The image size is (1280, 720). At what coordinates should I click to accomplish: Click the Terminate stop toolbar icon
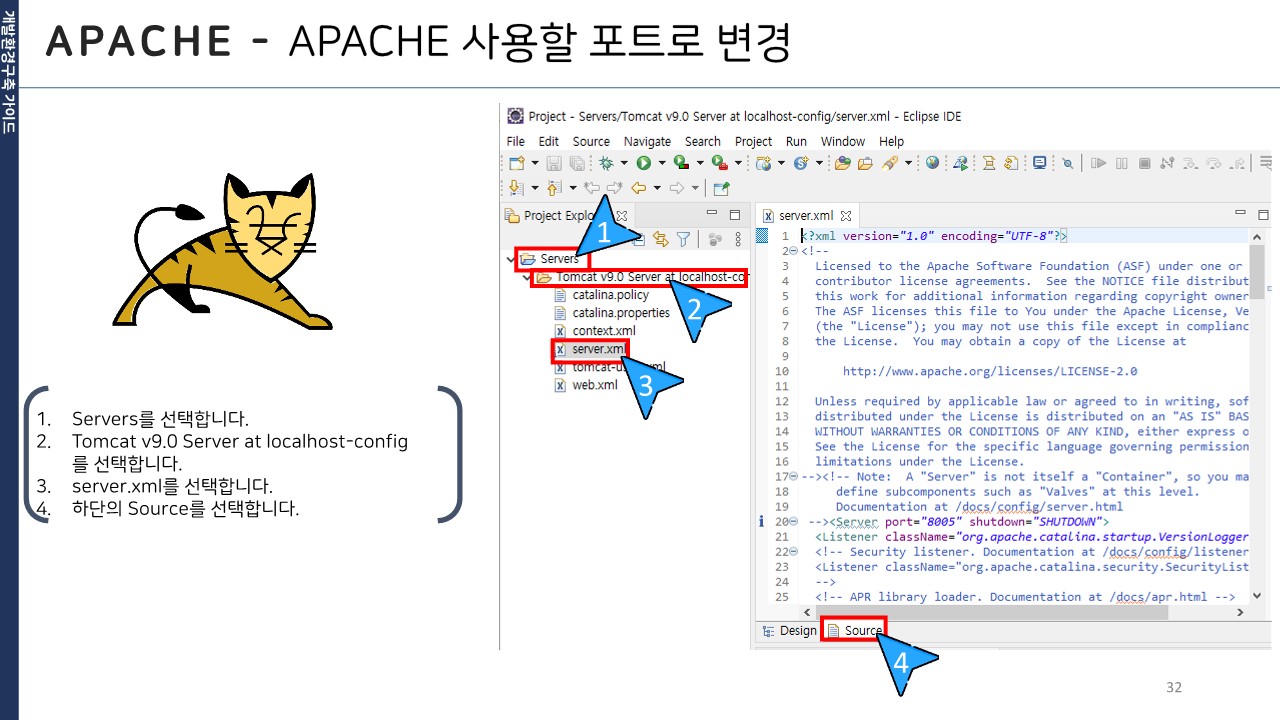click(1144, 163)
